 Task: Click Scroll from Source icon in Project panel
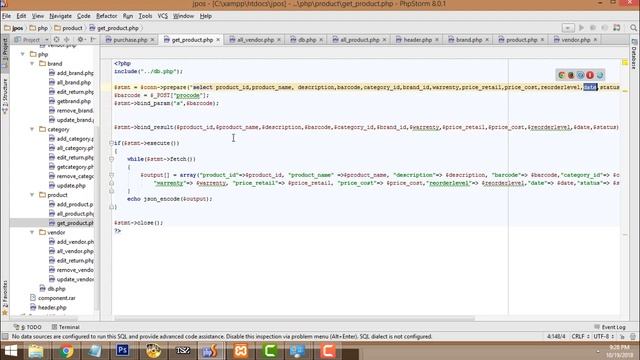pyautogui.click(x=56, y=40)
